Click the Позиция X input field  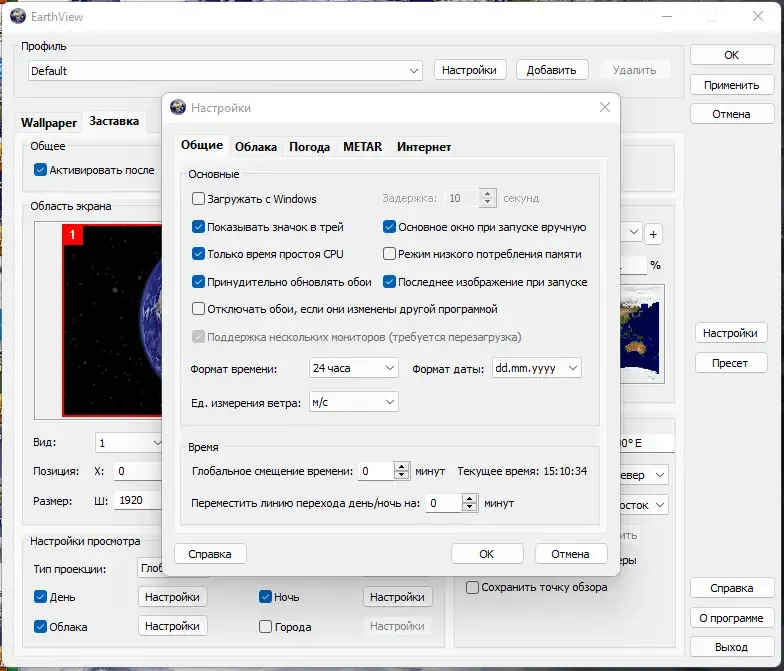click(x=138, y=471)
